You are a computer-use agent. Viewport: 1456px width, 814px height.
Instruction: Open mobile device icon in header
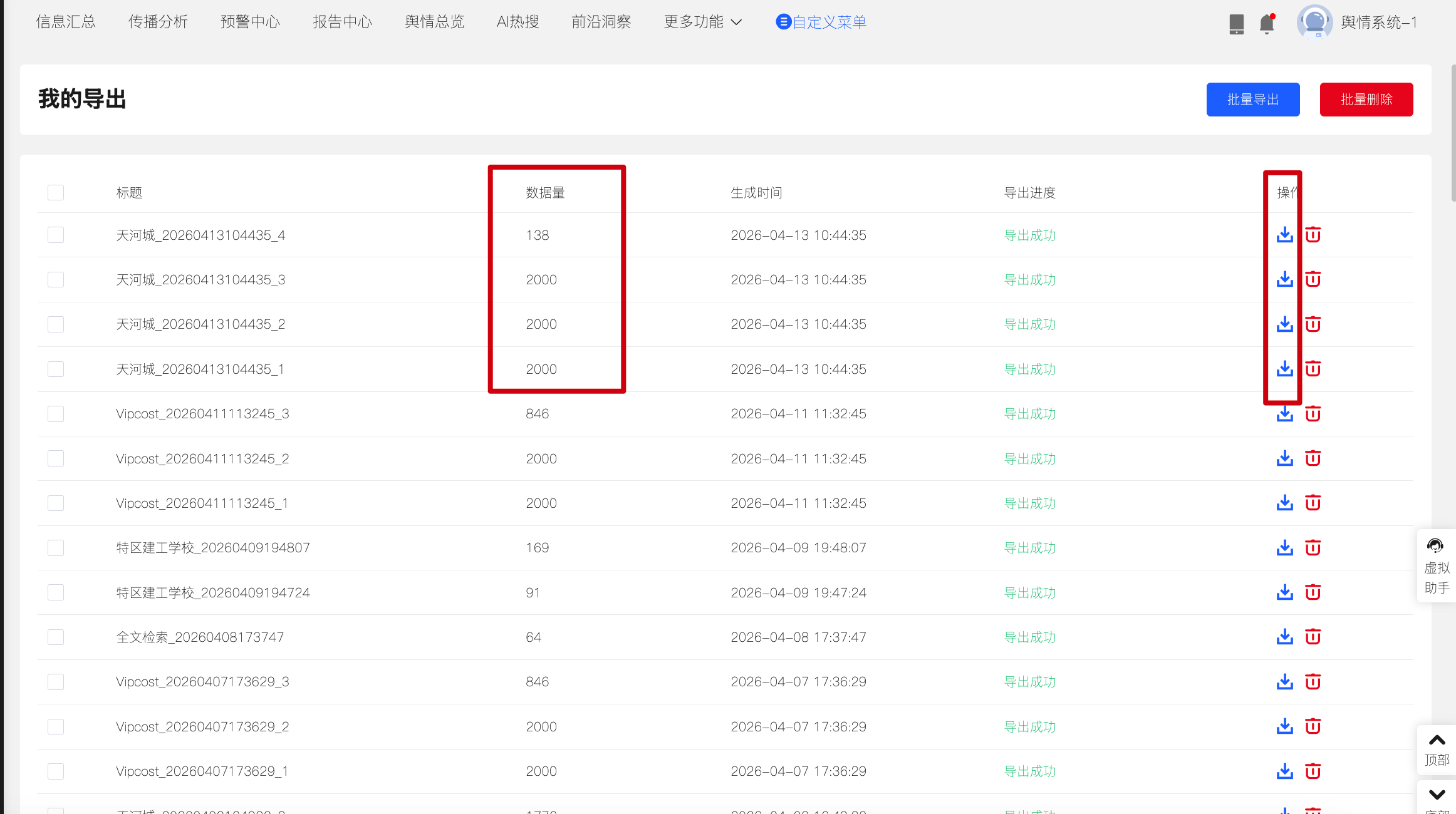point(1236,24)
